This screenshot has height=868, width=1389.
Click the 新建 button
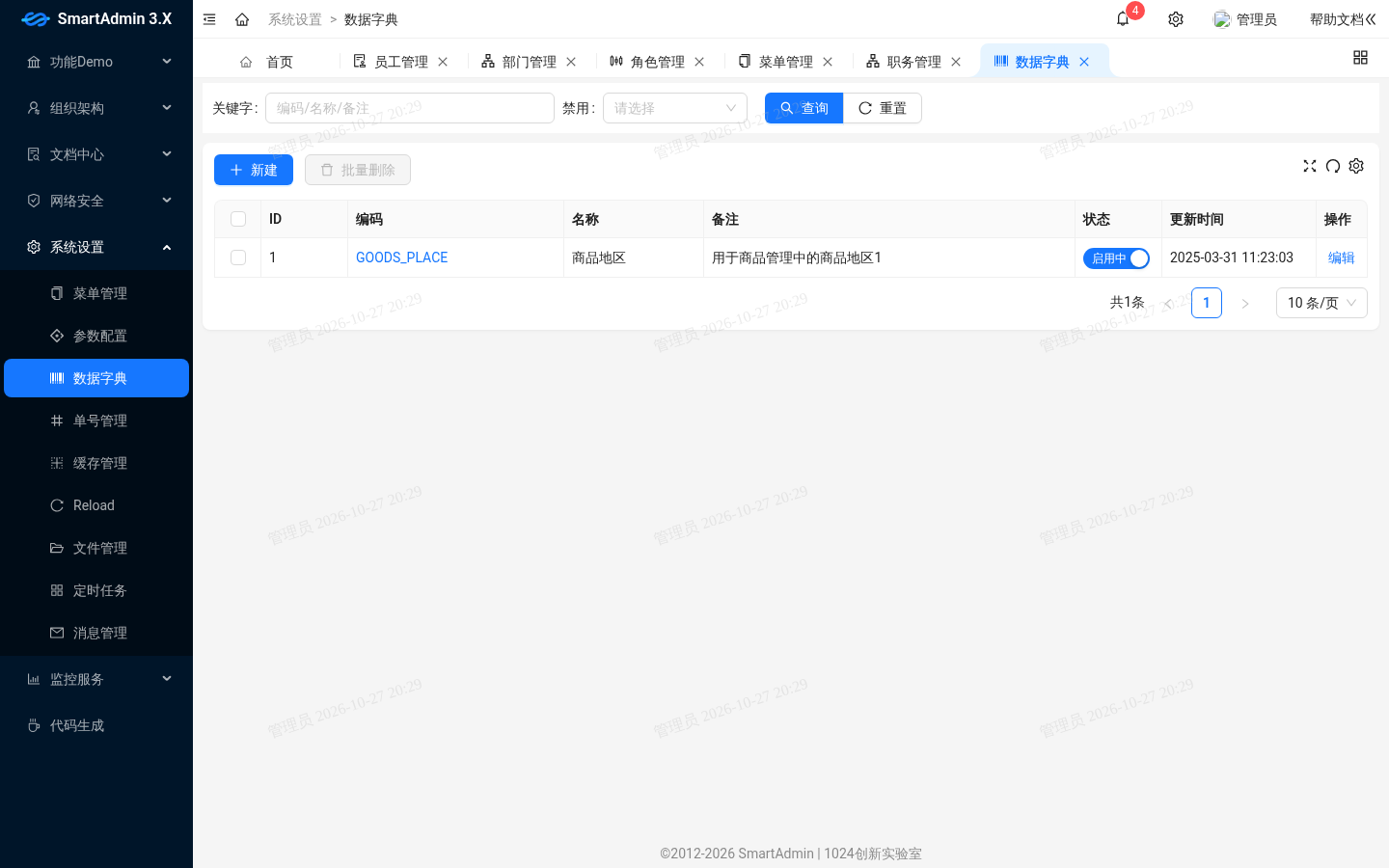(254, 170)
